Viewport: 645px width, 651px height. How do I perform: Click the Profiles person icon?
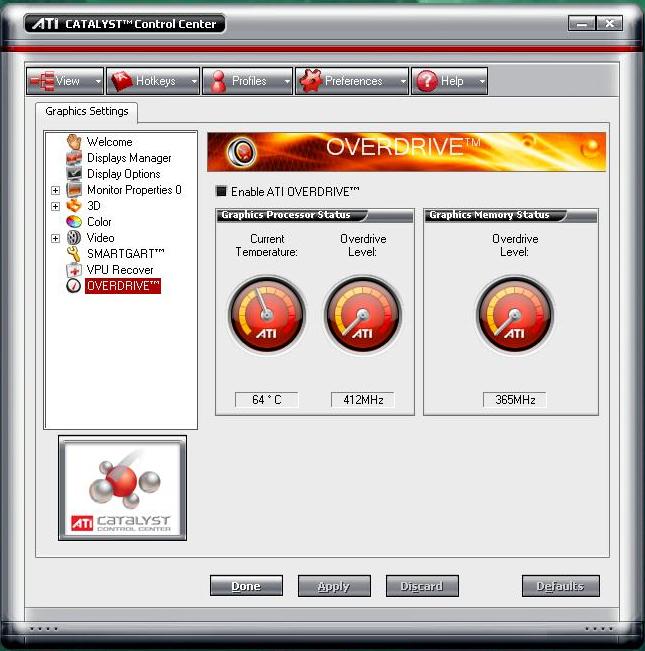(218, 81)
